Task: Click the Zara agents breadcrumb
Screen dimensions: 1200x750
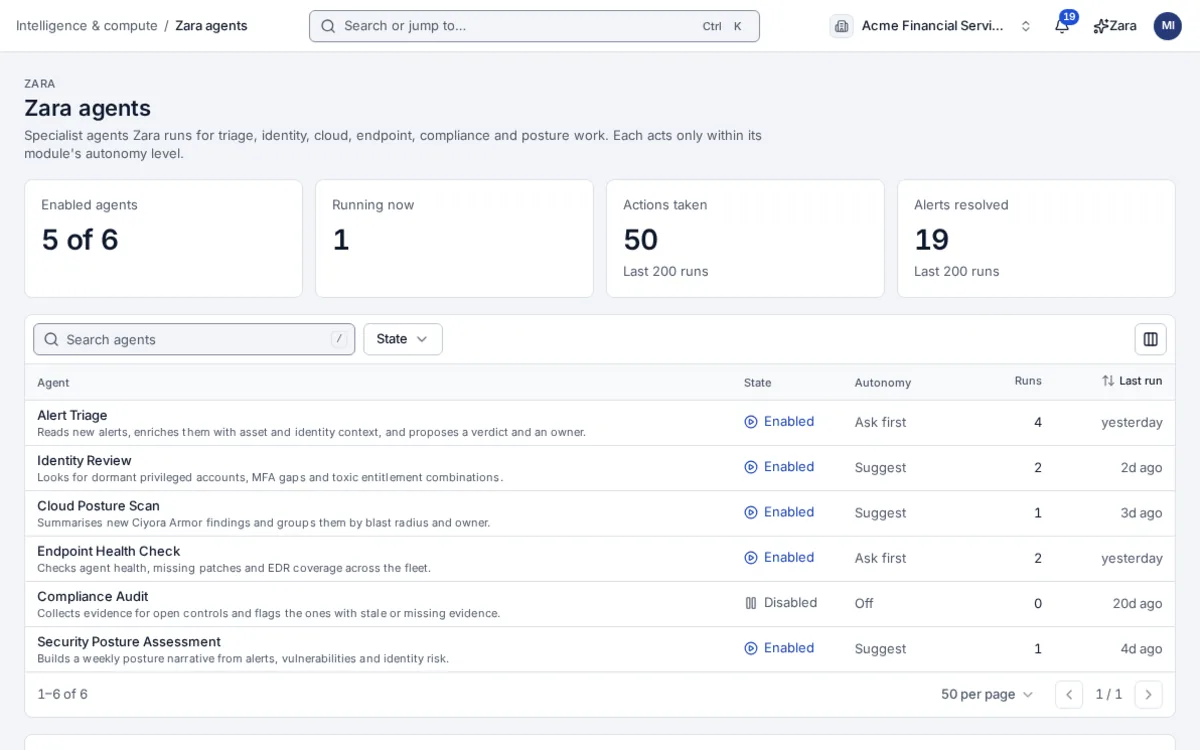Action: coord(211,26)
